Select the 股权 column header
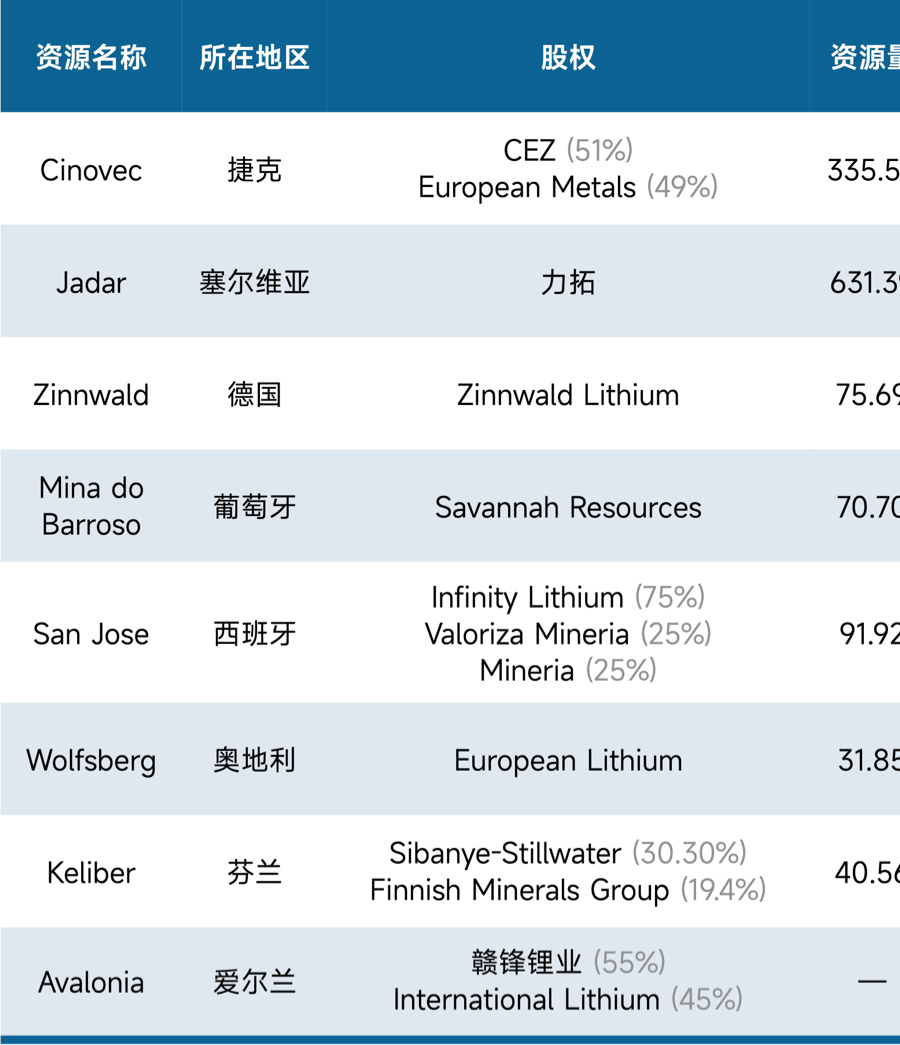Viewport: 900px width, 1045px height. 568,57
